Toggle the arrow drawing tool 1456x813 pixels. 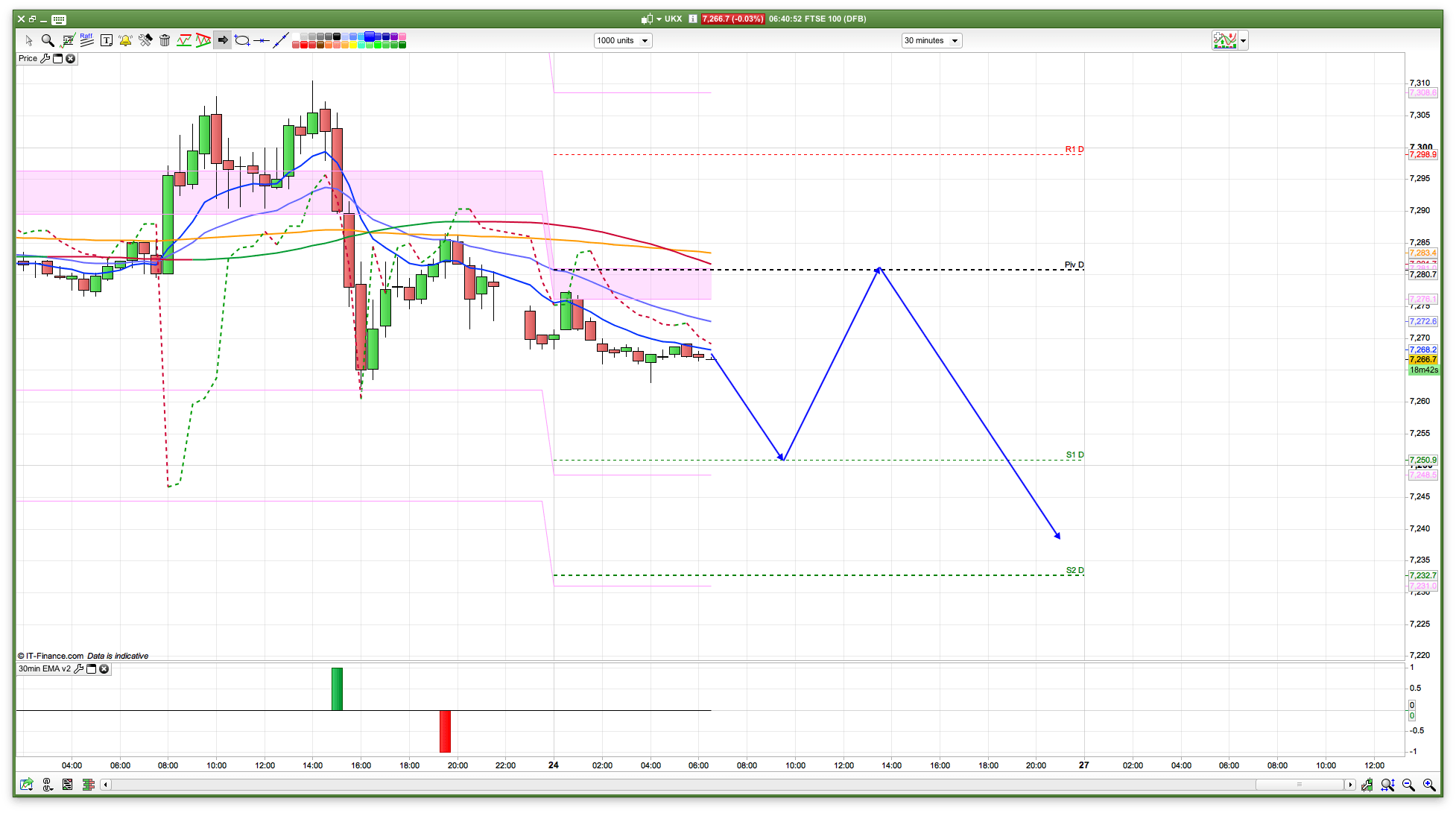click(x=222, y=40)
